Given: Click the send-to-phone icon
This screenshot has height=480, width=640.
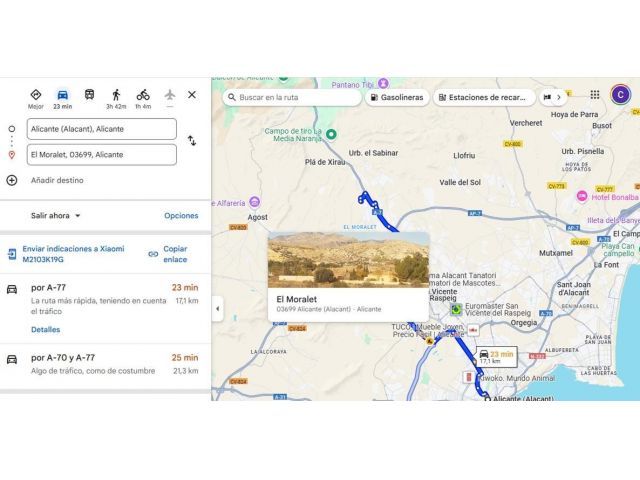Looking at the screenshot, I should [x=12, y=254].
